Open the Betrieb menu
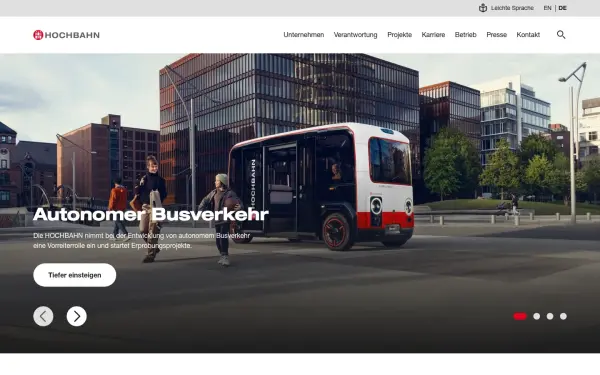The height and width of the screenshot is (375, 600). click(x=466, y=35)
